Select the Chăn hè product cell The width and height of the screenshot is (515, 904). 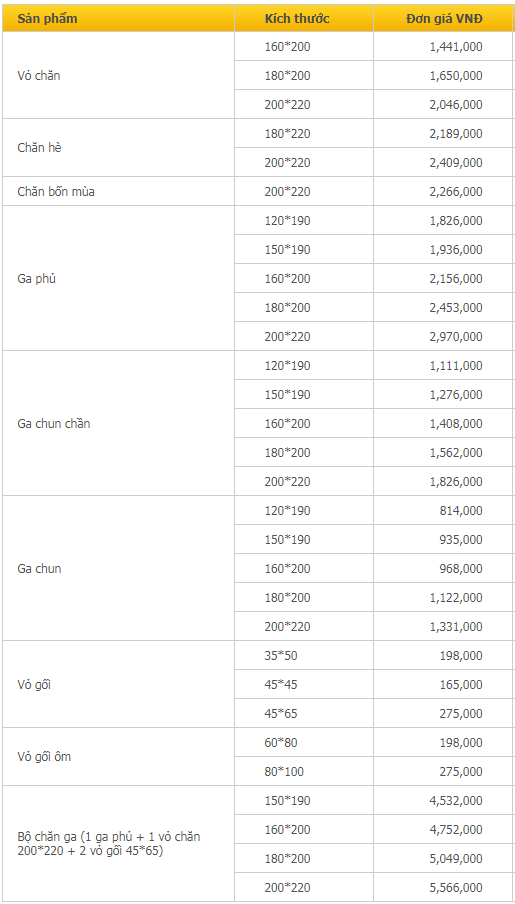pos(119,148)
